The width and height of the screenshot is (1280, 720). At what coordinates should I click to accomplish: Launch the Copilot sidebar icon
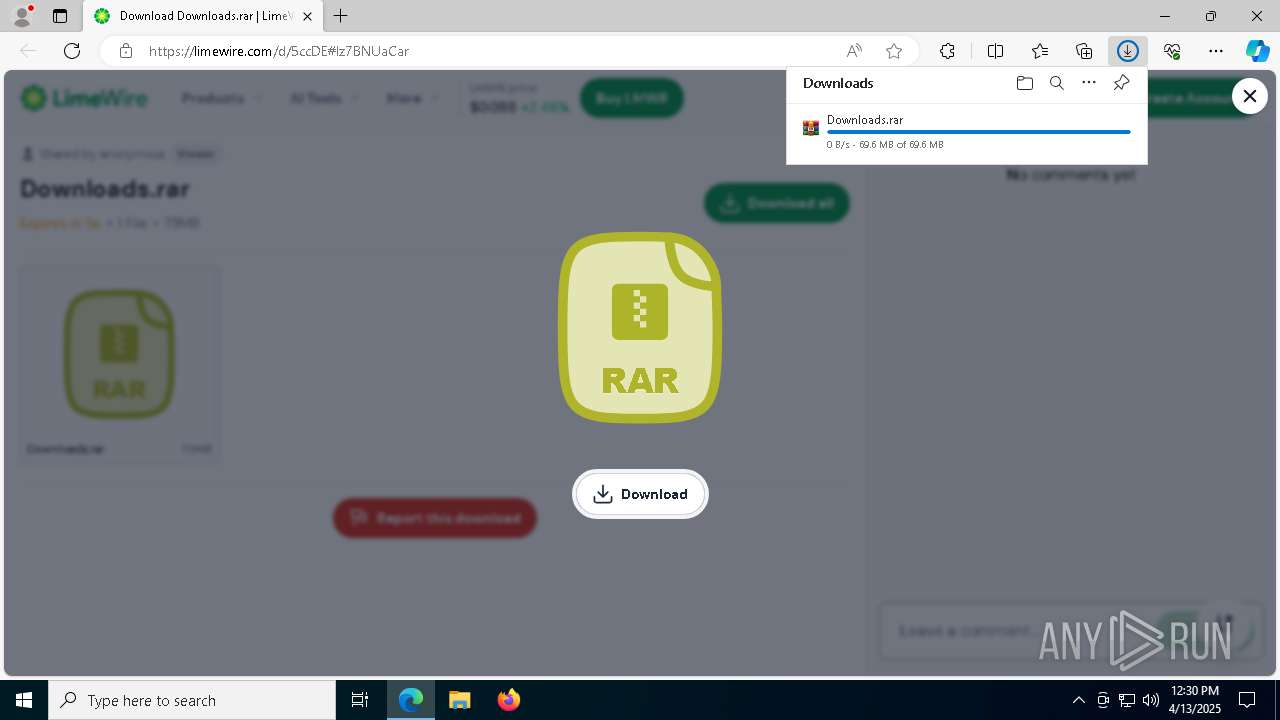pyautogui.click(x=1257, y=51)
